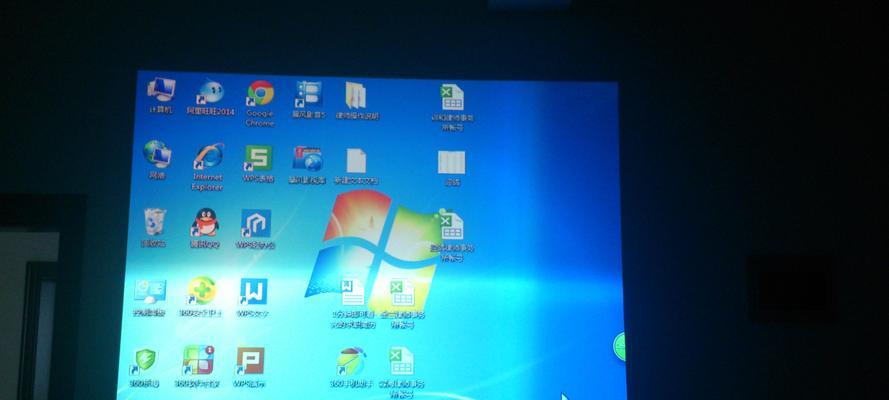Select the operation-instructions folder icon

pyautogui.click(x=356, y=101)
